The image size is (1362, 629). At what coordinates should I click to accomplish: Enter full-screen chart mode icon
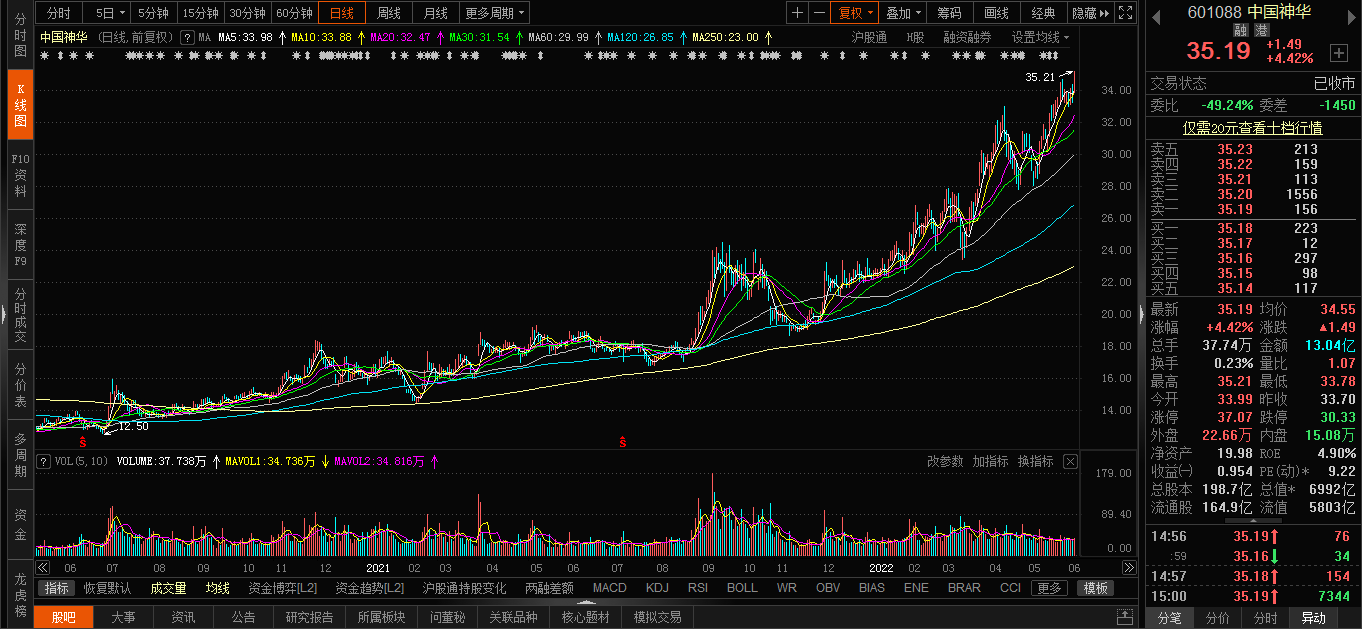pos(1126,13)
